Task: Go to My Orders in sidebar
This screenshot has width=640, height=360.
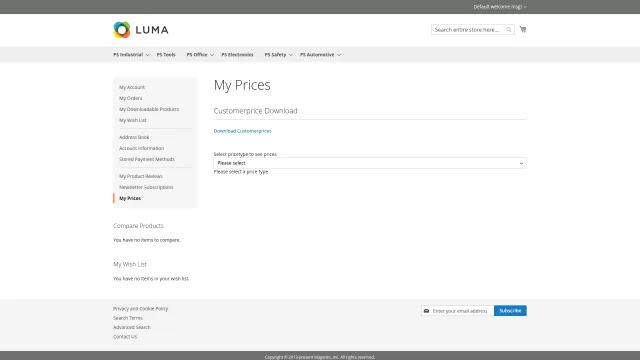Action: (x=131, y=98)
